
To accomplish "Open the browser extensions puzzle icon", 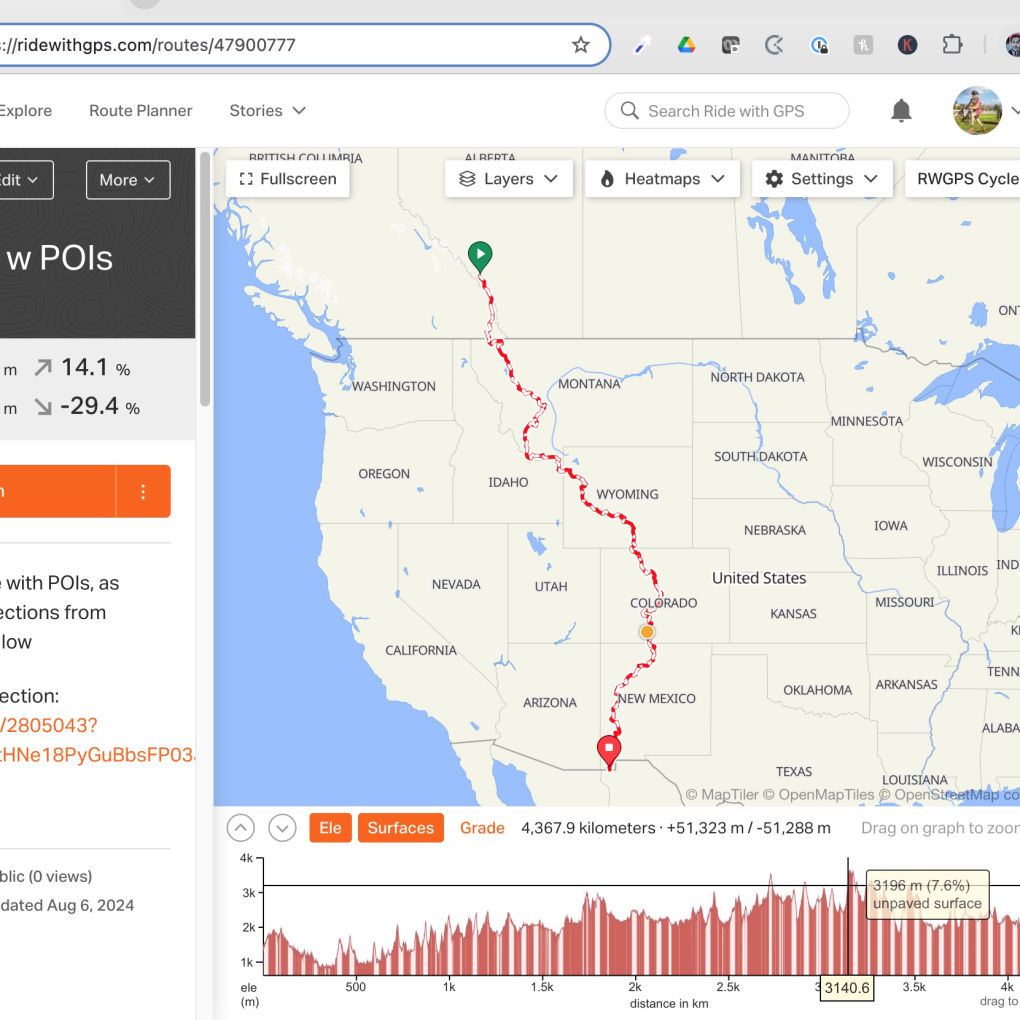I will (x=952, y=45).
